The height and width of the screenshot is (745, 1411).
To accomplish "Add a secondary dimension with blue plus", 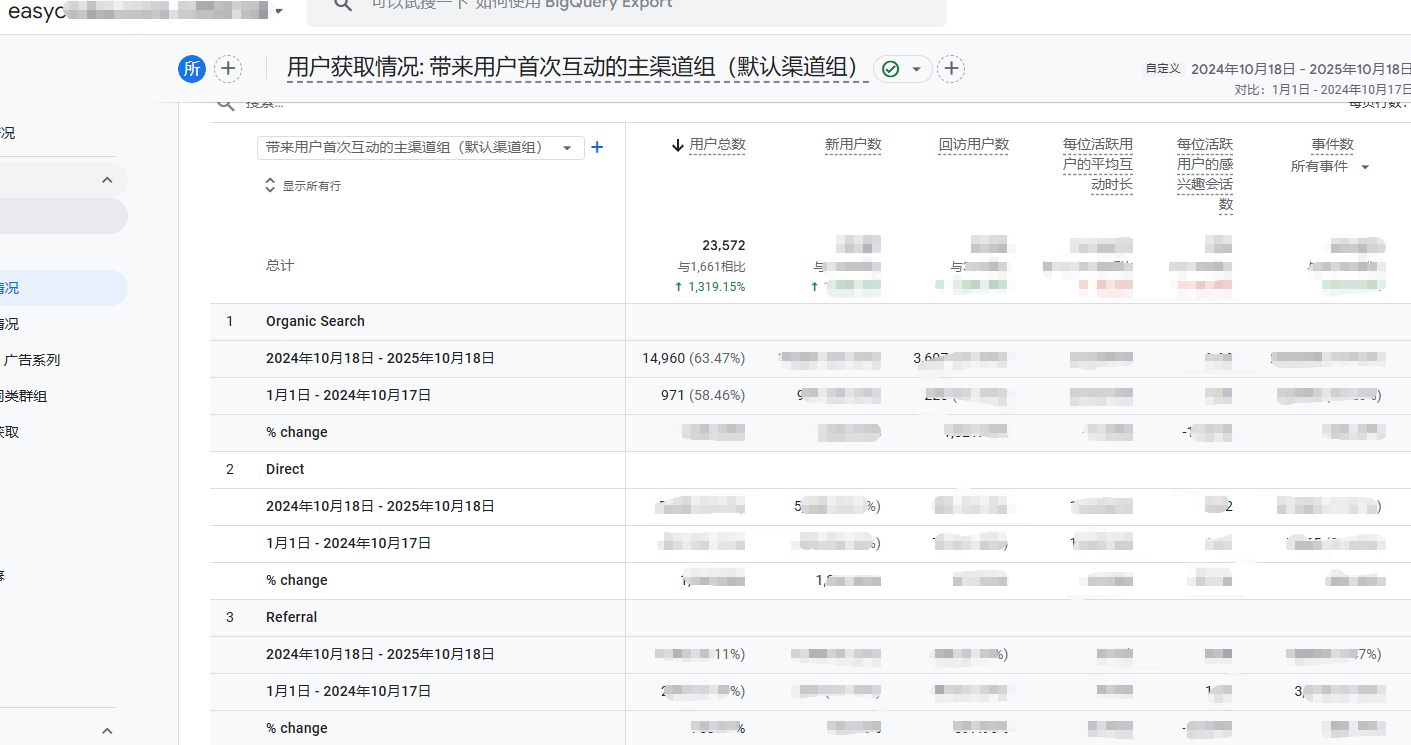I will tap(597, 147).
